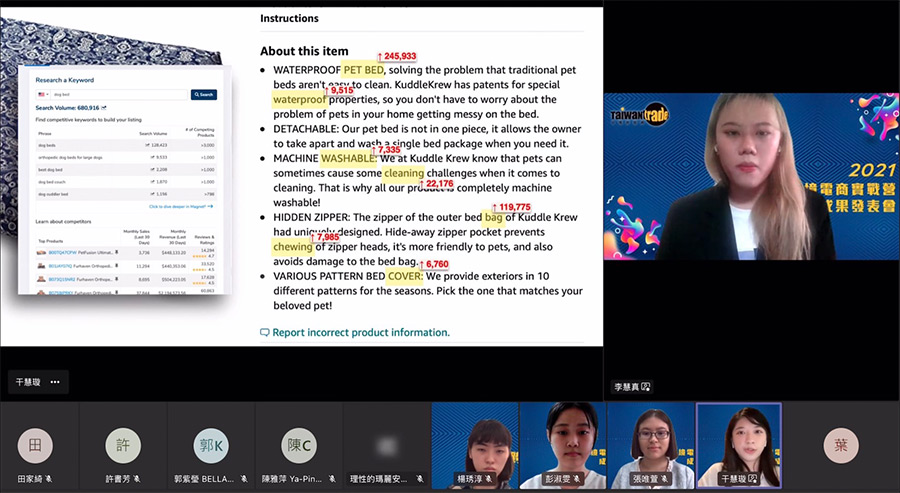
Task: Click the 'dog bed' keyword search field
Action: click(119, 95)
